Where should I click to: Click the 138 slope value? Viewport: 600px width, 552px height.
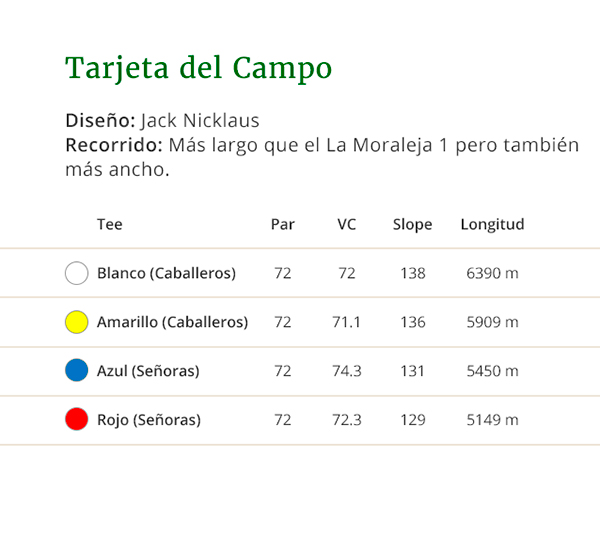click(x=413, y=274)
